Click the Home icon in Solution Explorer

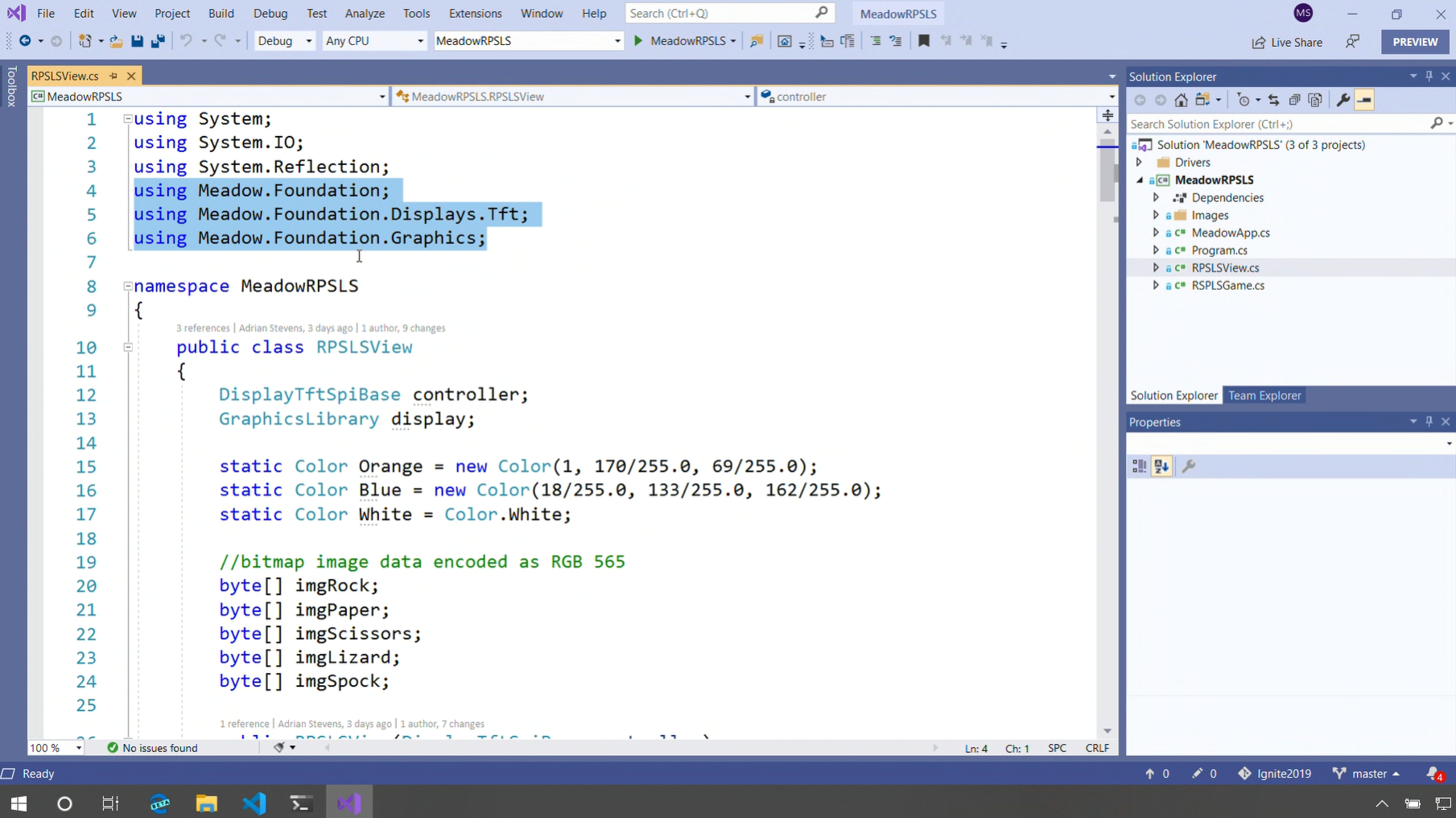(1181, 100)
